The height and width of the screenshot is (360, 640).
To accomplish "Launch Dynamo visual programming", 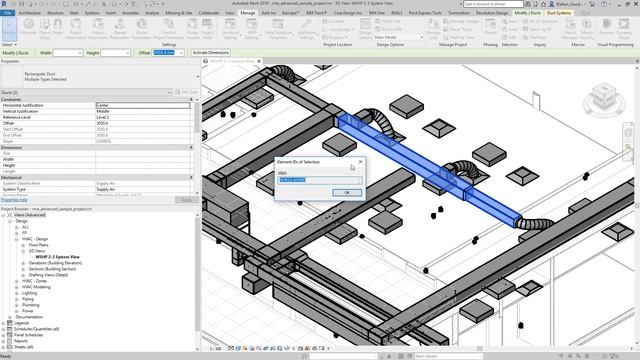I will [607, 28].
